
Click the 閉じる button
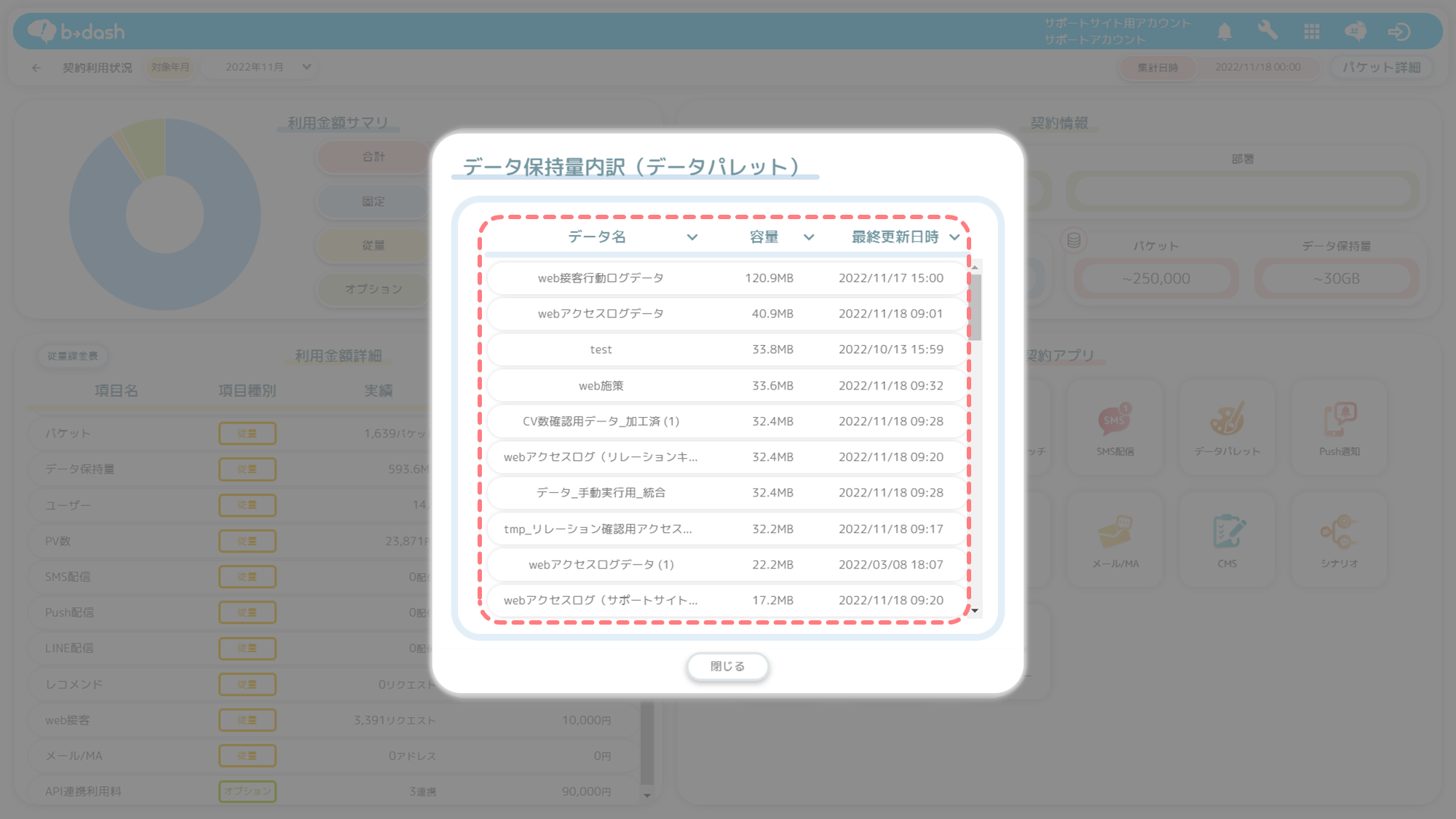[727, 666]
